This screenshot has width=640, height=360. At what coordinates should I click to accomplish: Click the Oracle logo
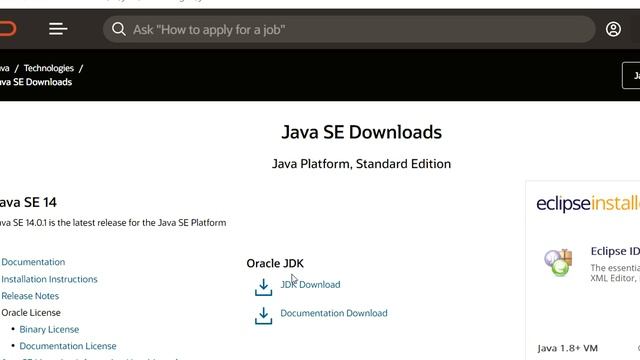point(8,29)
